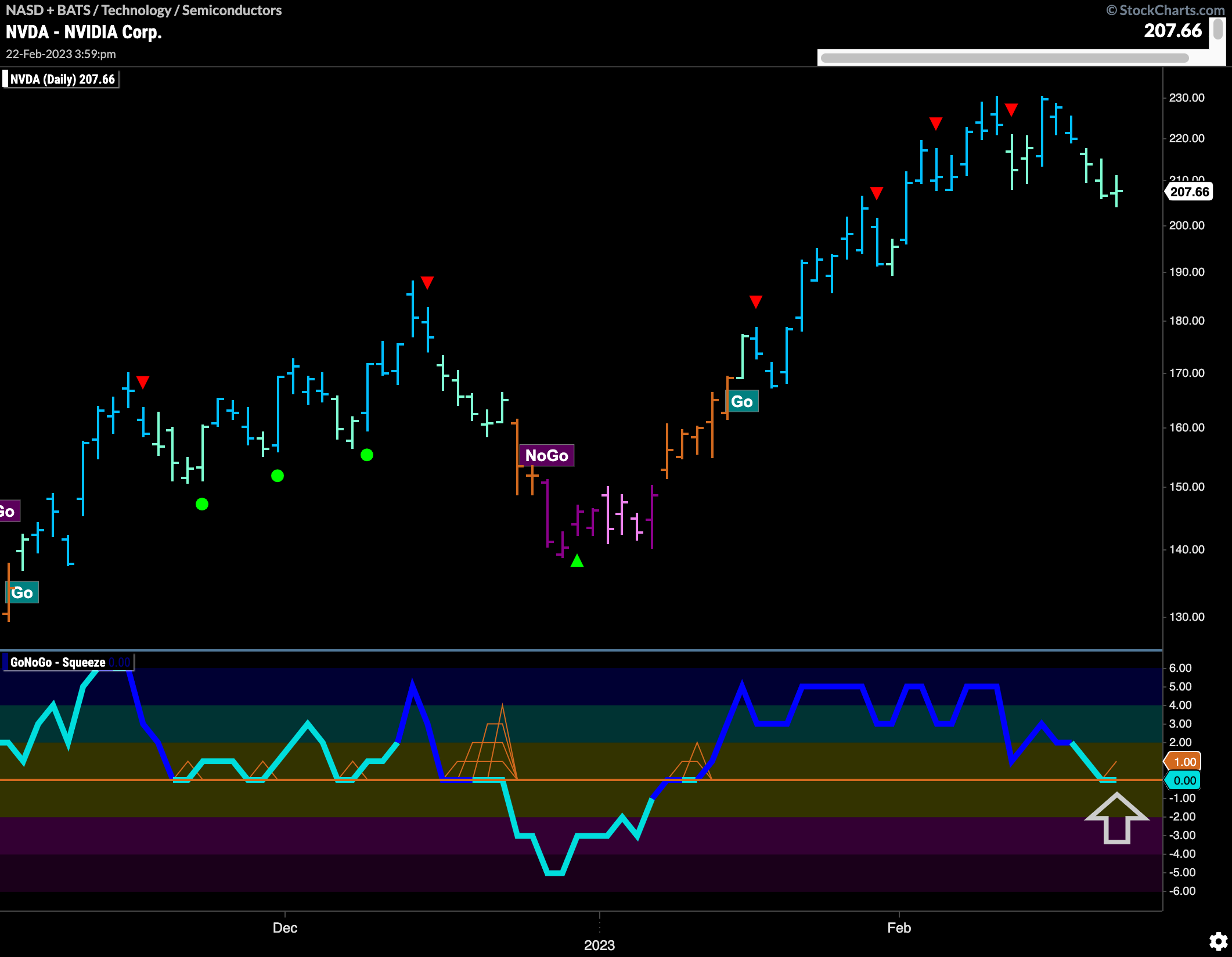Click the green circle marker near 147
The height and width of the screenshot is (957, 1232).
[x=202, y=504]
